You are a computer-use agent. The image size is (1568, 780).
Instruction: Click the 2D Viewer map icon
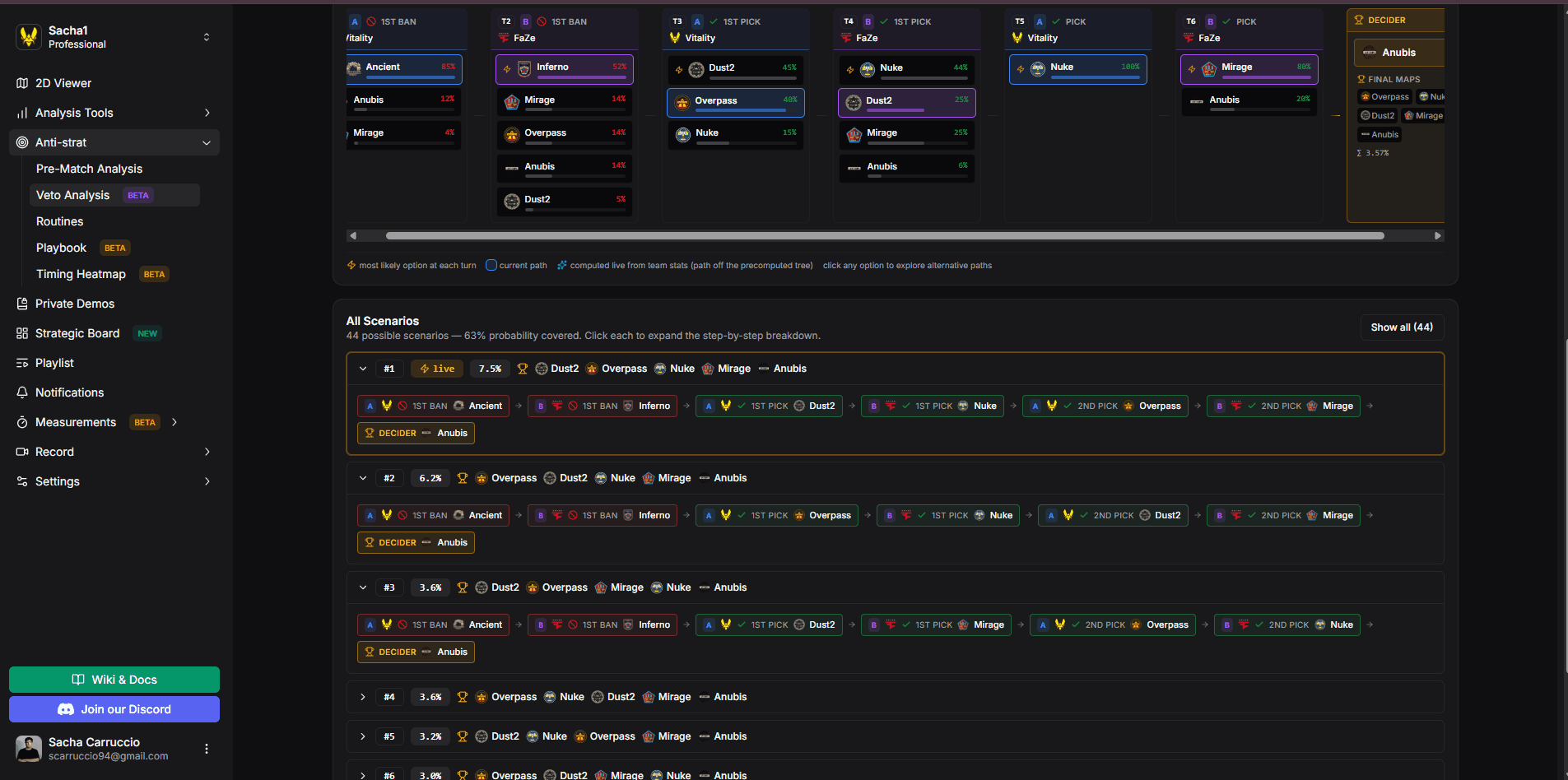tap(22, 83)
